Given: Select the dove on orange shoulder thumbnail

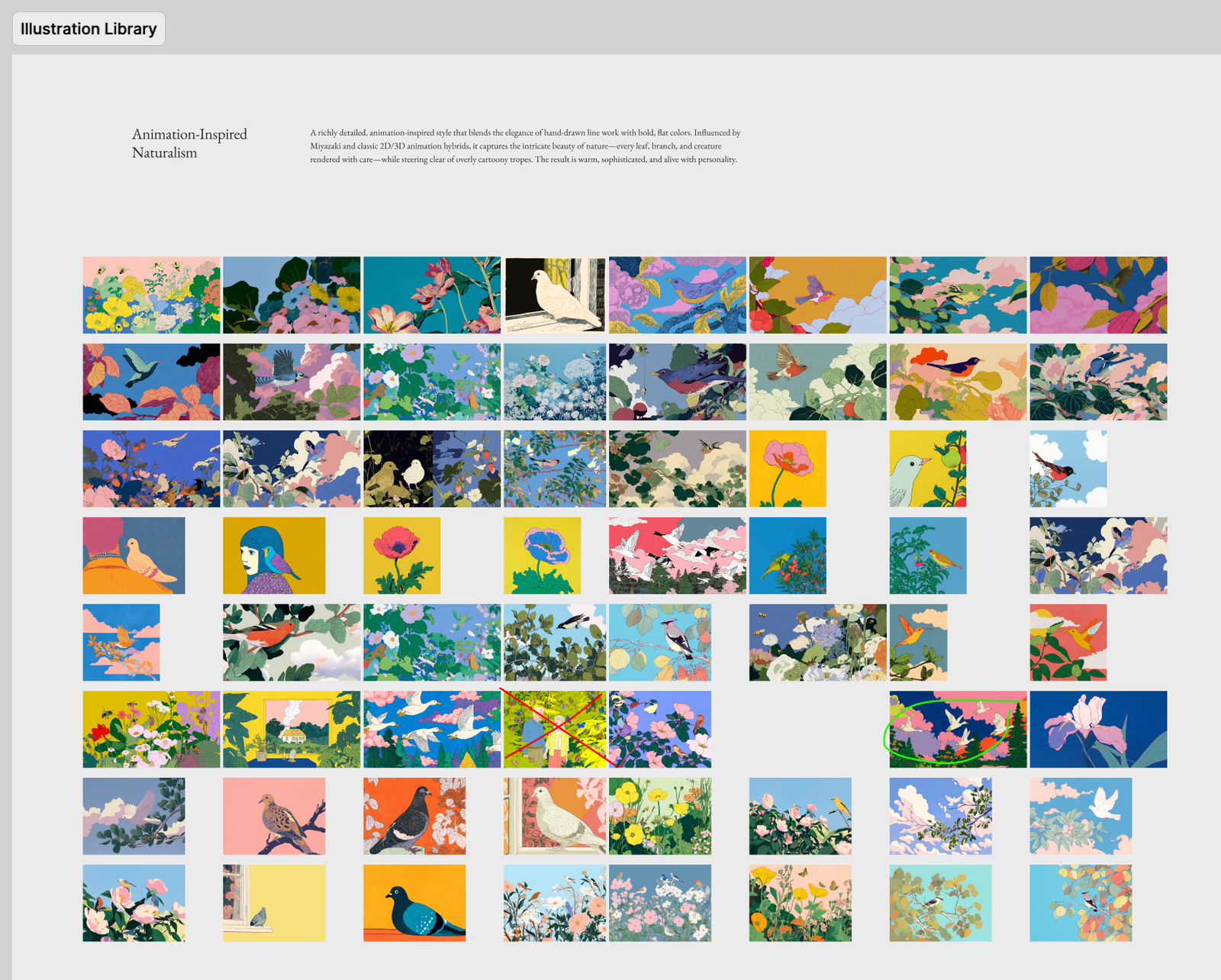Looking at the screenshot, I should [x=134, y=556].
